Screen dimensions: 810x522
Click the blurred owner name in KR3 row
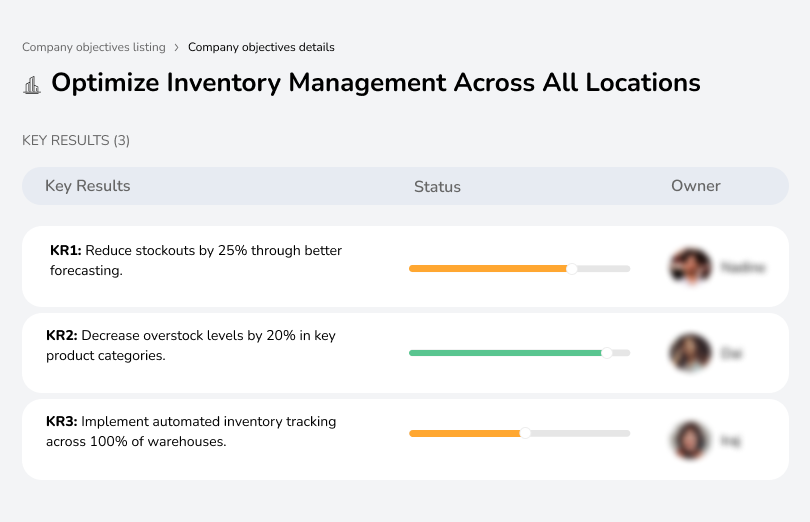tap(730, 441)
